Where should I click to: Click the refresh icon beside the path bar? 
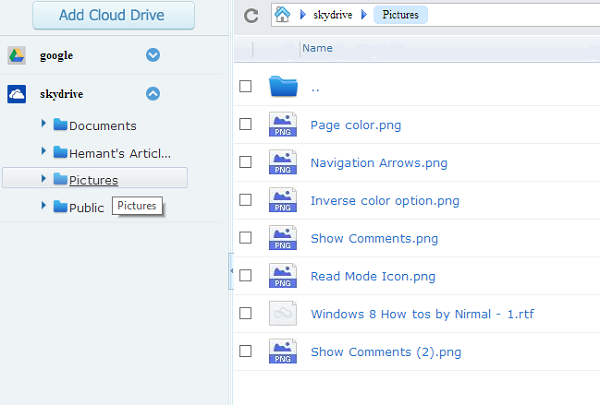251,16
